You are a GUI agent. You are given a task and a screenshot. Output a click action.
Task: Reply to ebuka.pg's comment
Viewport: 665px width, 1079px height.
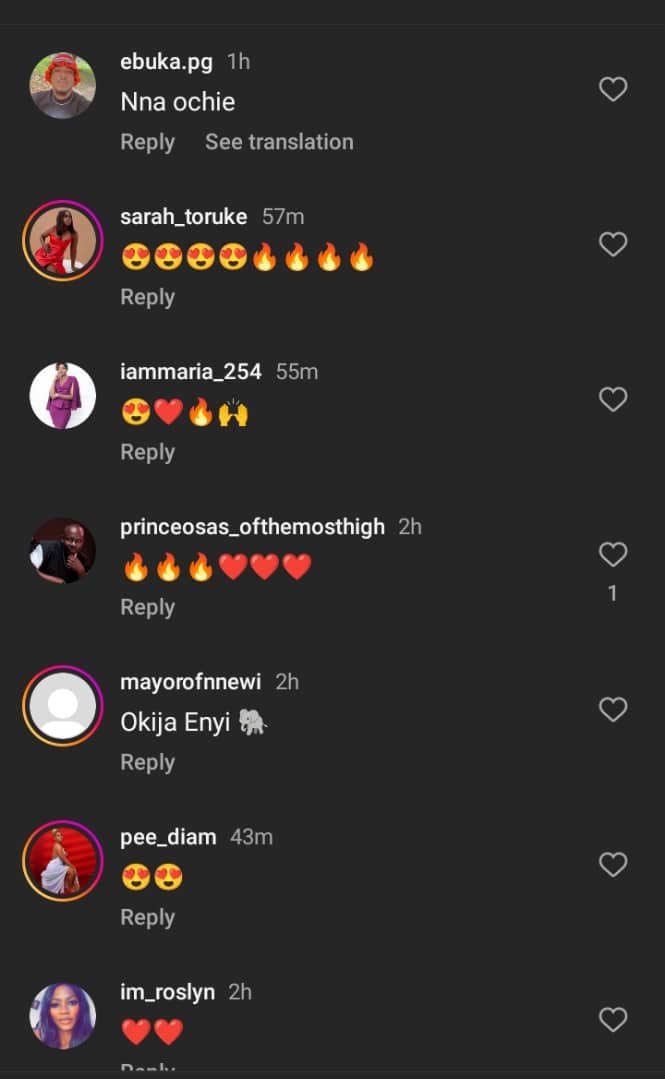tap(147, 142)
